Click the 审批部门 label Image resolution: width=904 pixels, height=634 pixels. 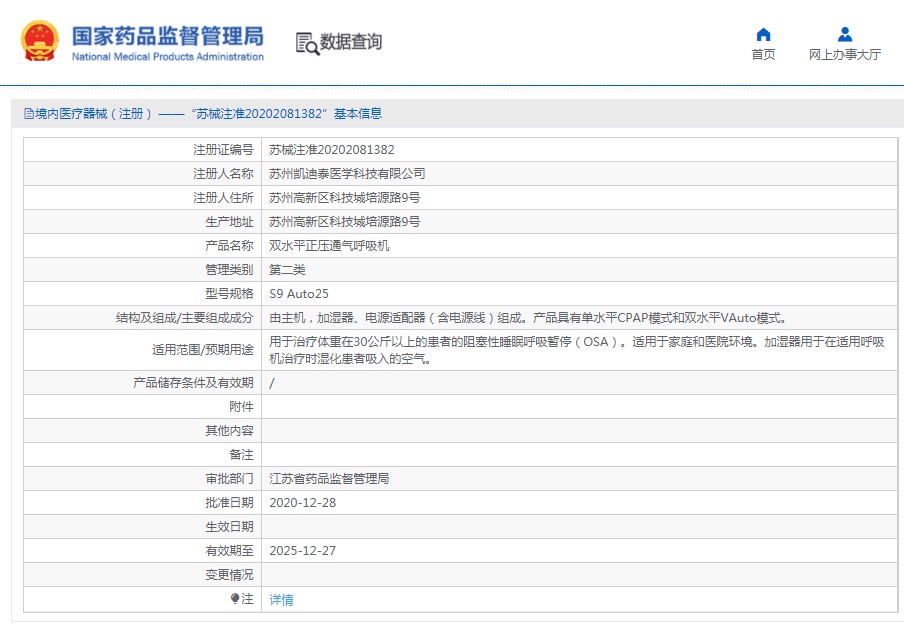tap(229, 478)
